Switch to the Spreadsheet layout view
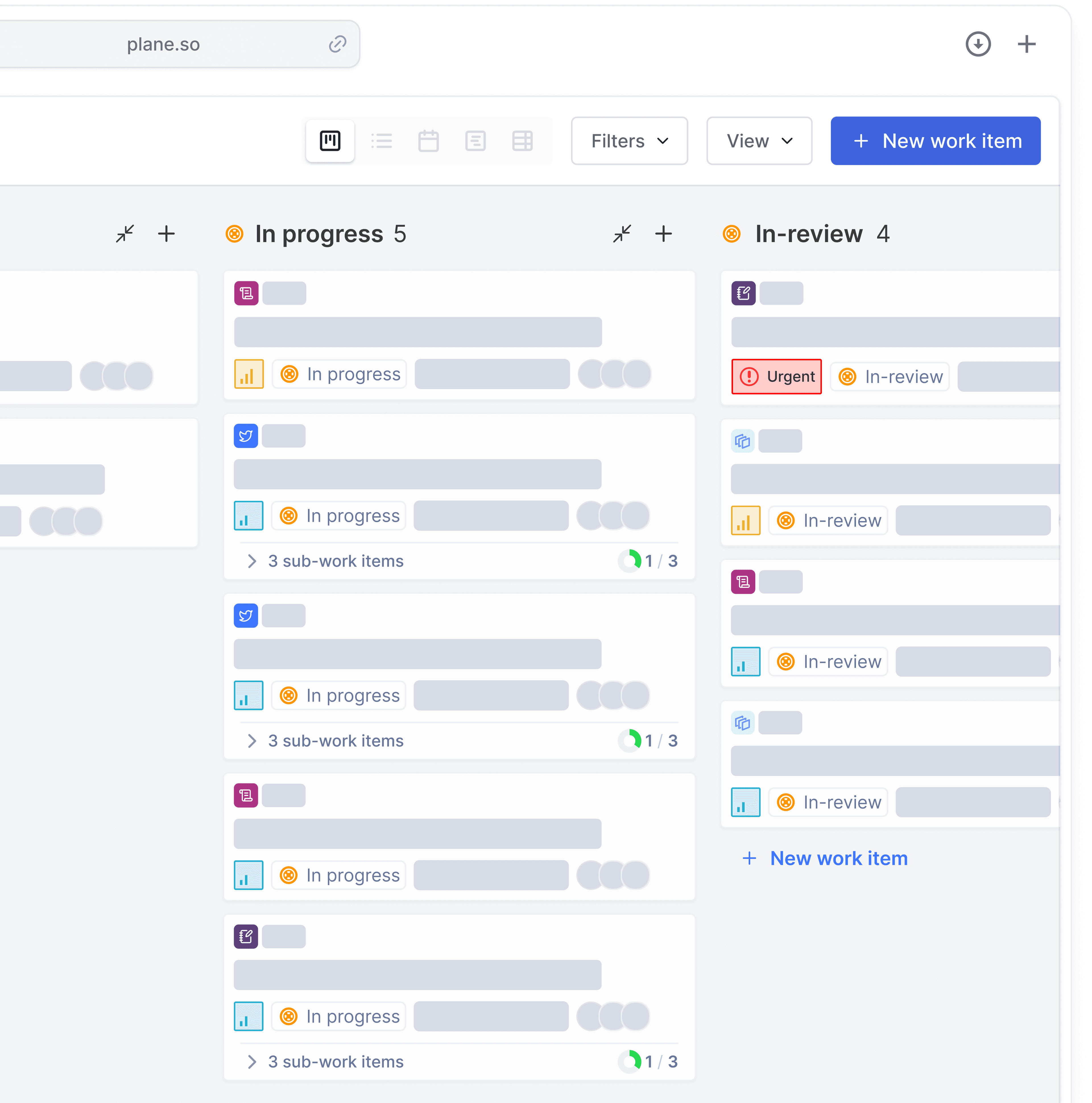The width and height of the screenshot is (1092, 1103). coord(523,141)
